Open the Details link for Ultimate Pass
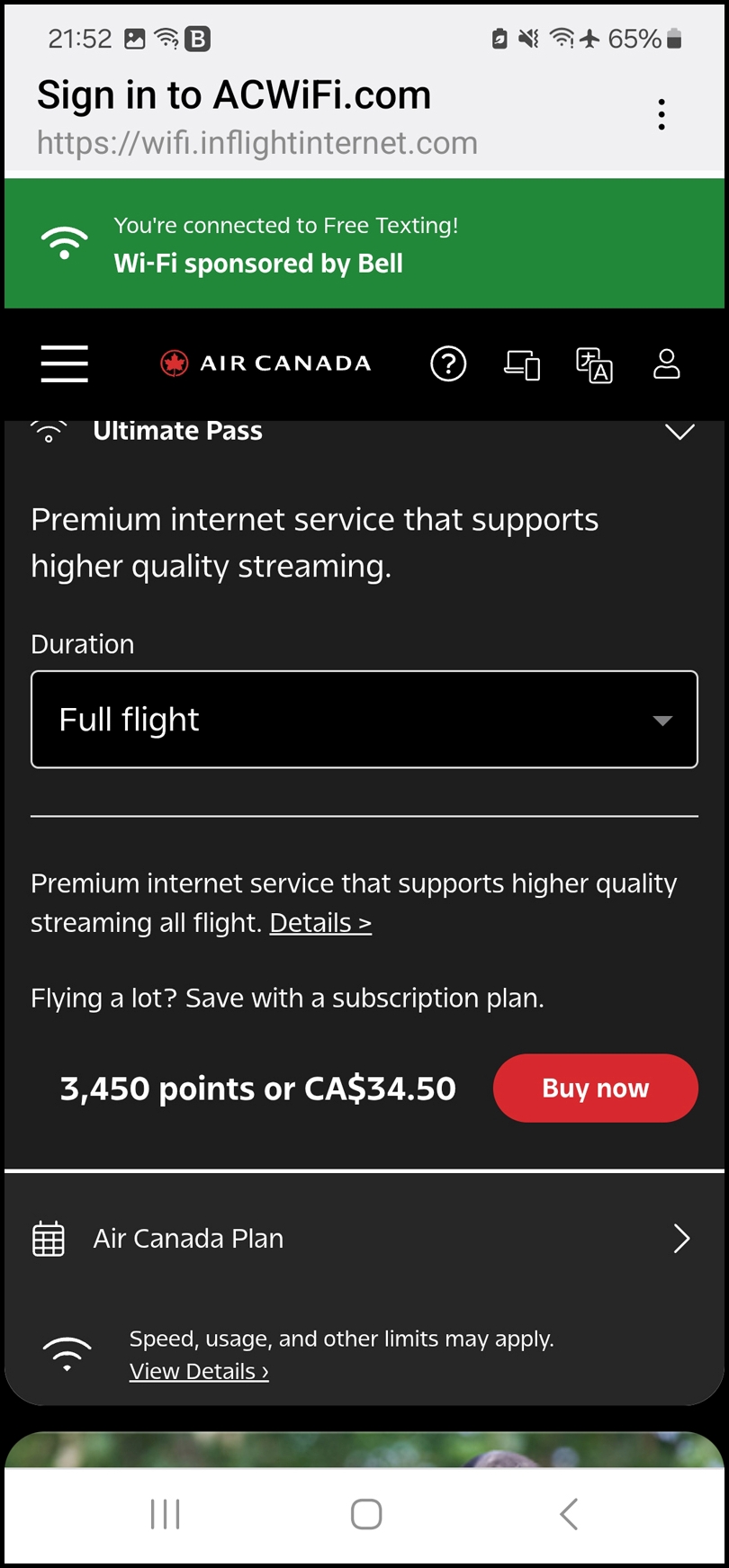 point(320,923)
